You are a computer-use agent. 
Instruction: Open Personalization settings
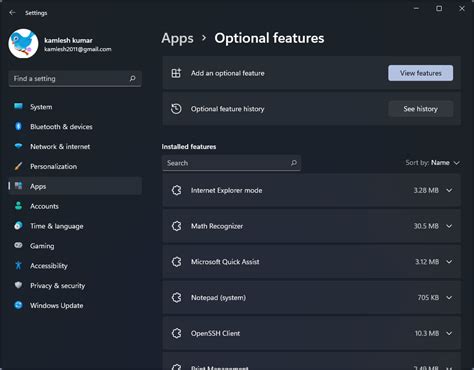tap(75, 166)
